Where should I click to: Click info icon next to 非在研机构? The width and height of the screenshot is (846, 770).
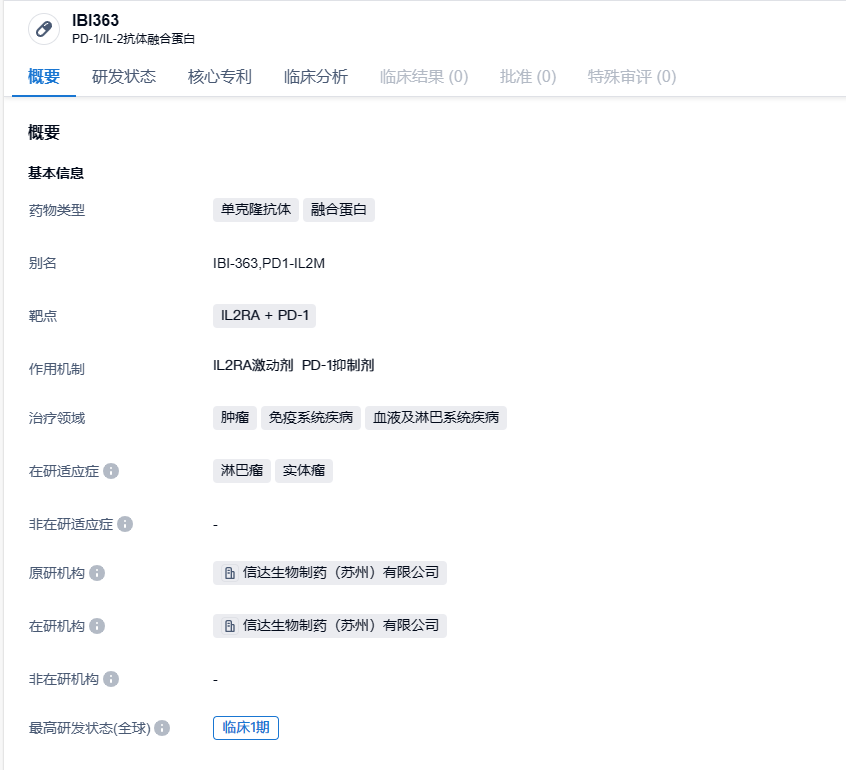pos(111,679)
